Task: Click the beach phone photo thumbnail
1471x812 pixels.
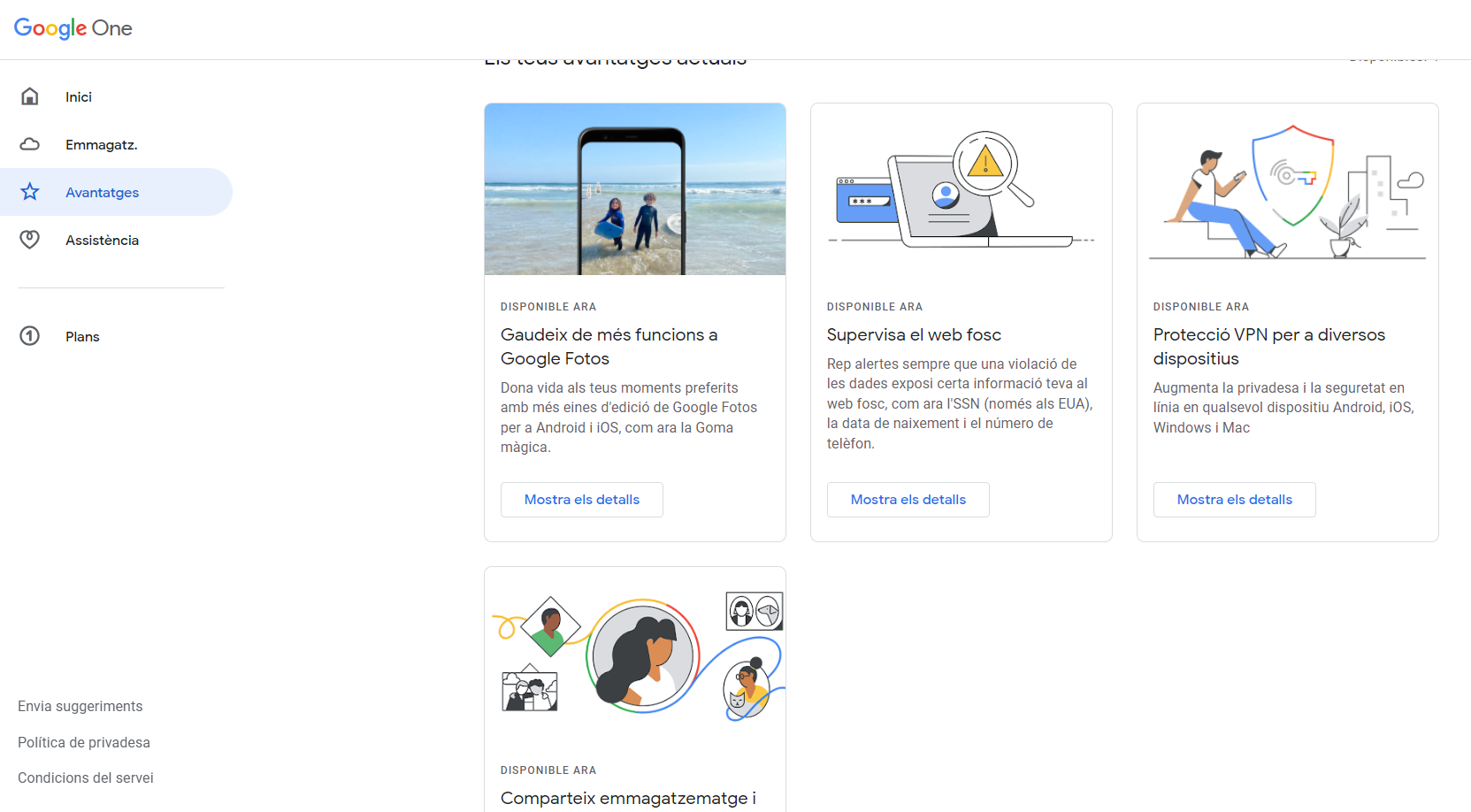Action: click(635, 189)
